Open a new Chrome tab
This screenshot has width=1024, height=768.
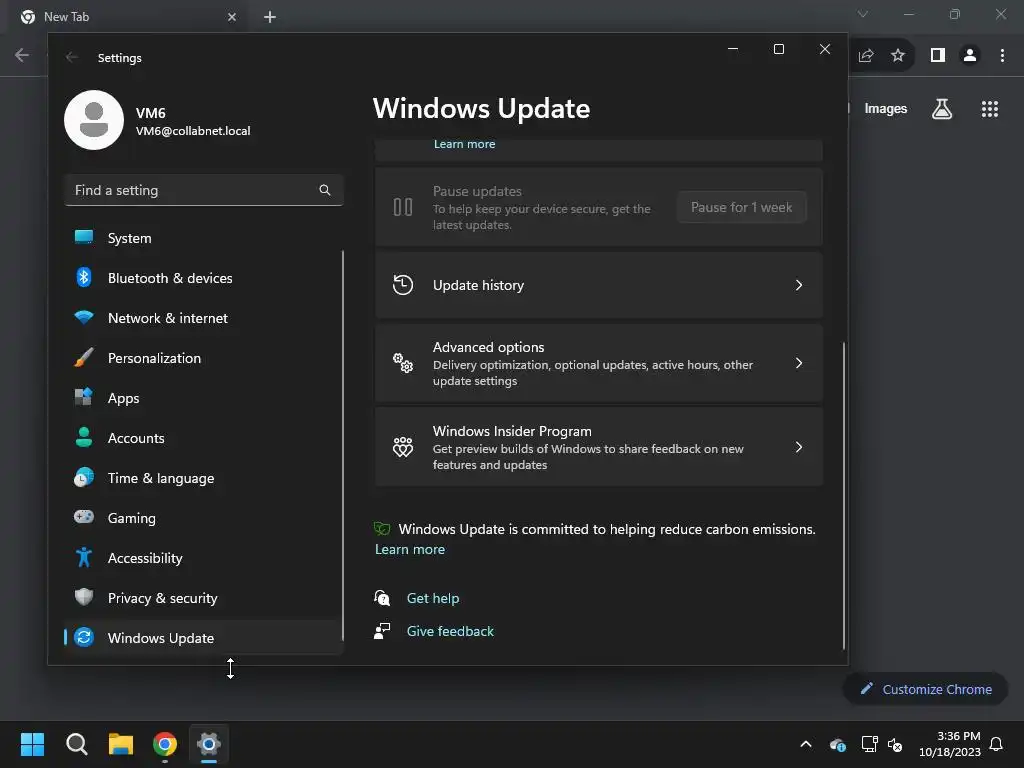click(270, 17)
